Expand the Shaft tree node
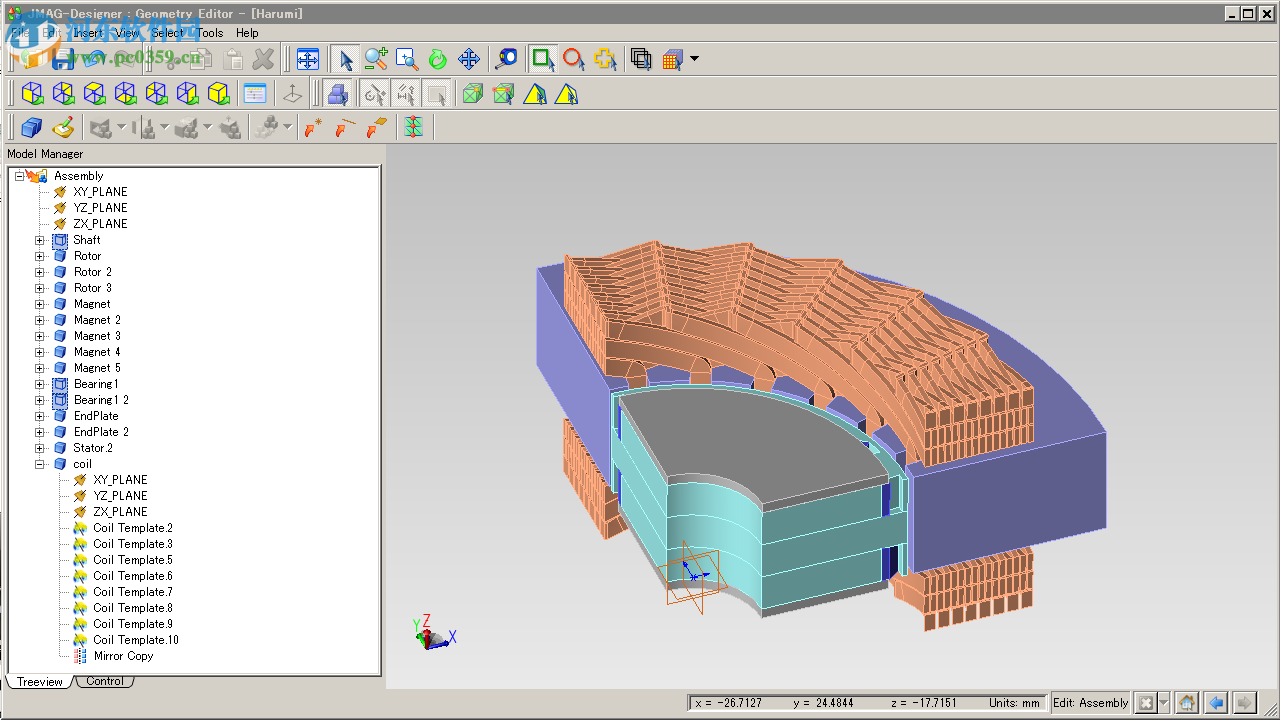Viewport: 1280px width, 720px height. pyautogui.click(x=40, y=240)
